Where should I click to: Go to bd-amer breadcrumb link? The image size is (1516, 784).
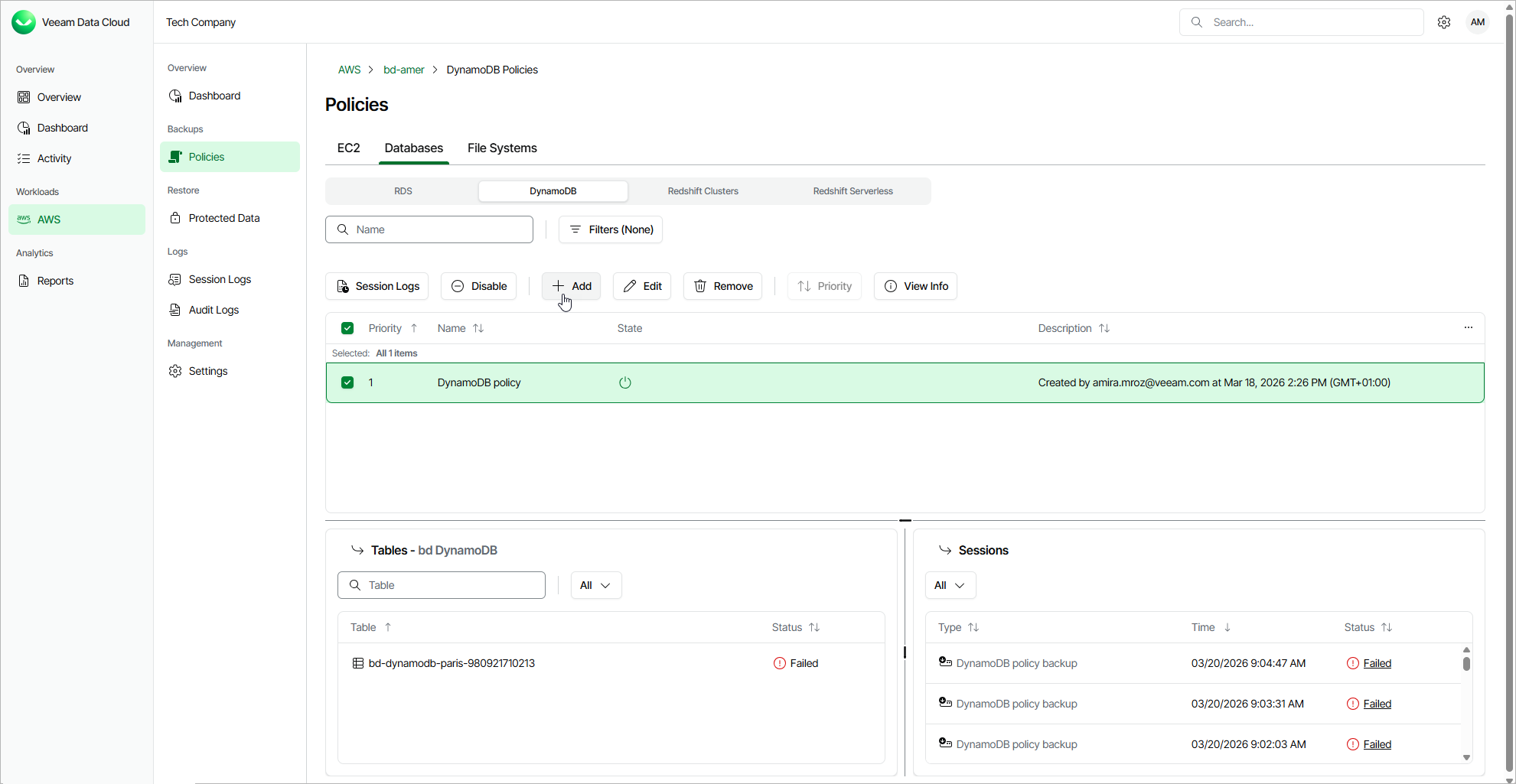[x=404, y=70]
